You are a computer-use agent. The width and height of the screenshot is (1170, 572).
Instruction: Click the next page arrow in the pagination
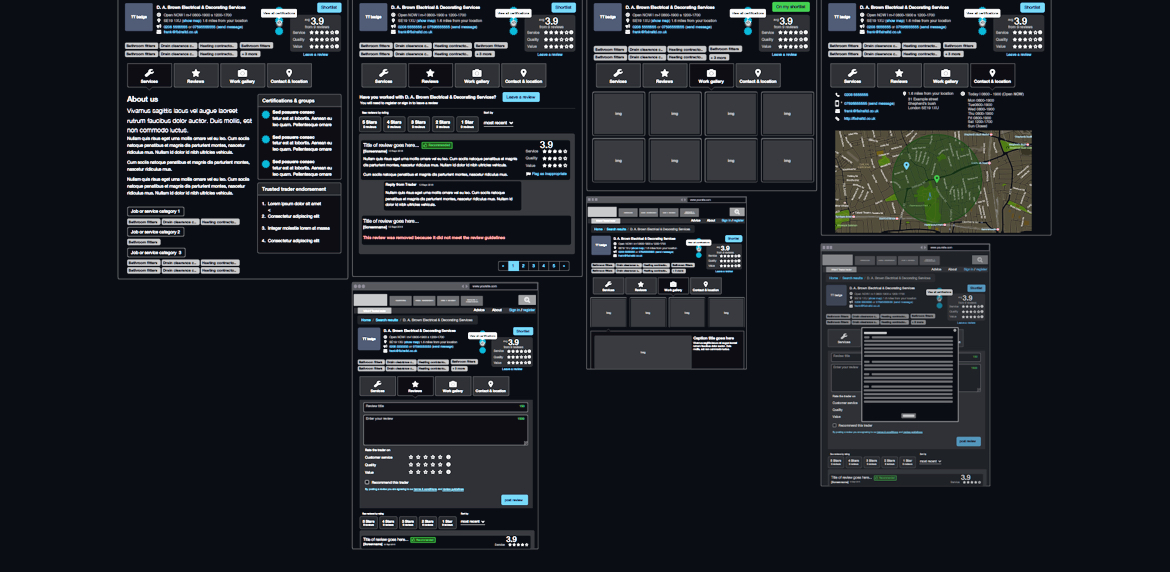pyautogui.click(x=564, y=266)
